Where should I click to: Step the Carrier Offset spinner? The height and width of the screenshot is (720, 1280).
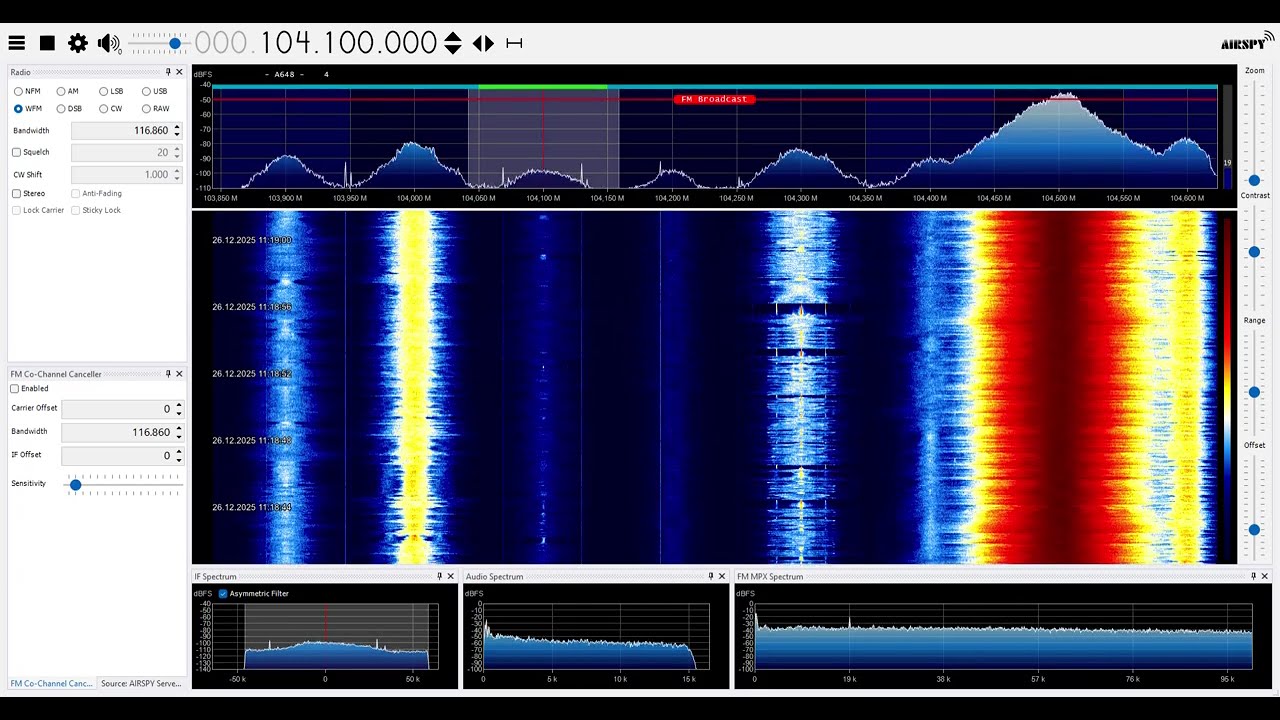pos(178,408)
